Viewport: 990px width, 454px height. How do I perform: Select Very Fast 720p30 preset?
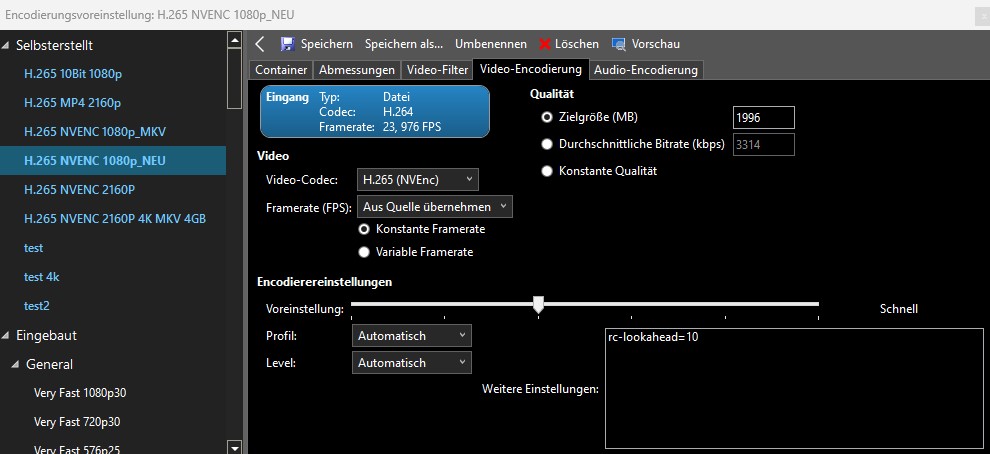coord(77,422)
